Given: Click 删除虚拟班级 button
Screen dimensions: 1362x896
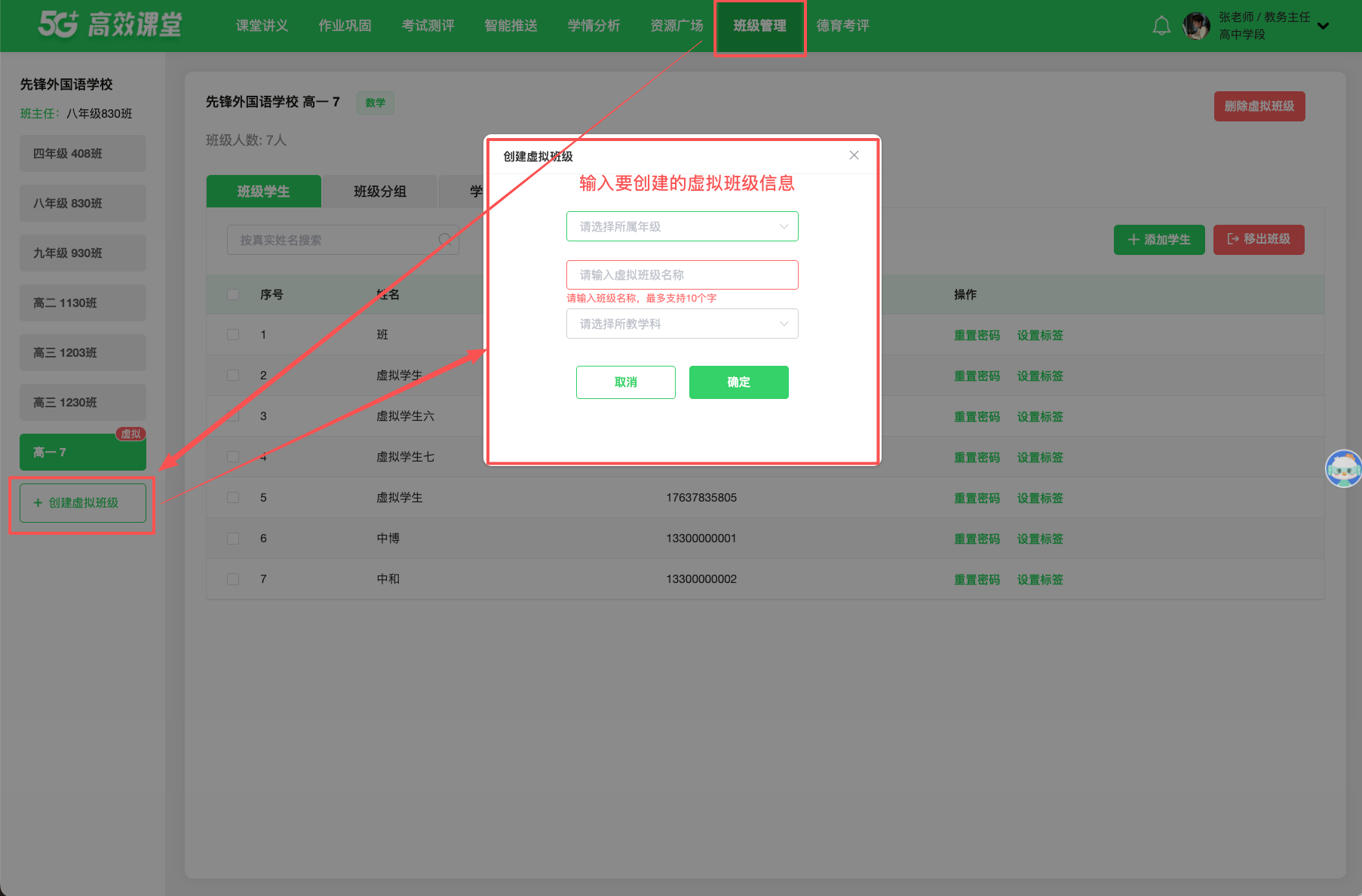Looking at the screenshot, I should (1259, 106).
